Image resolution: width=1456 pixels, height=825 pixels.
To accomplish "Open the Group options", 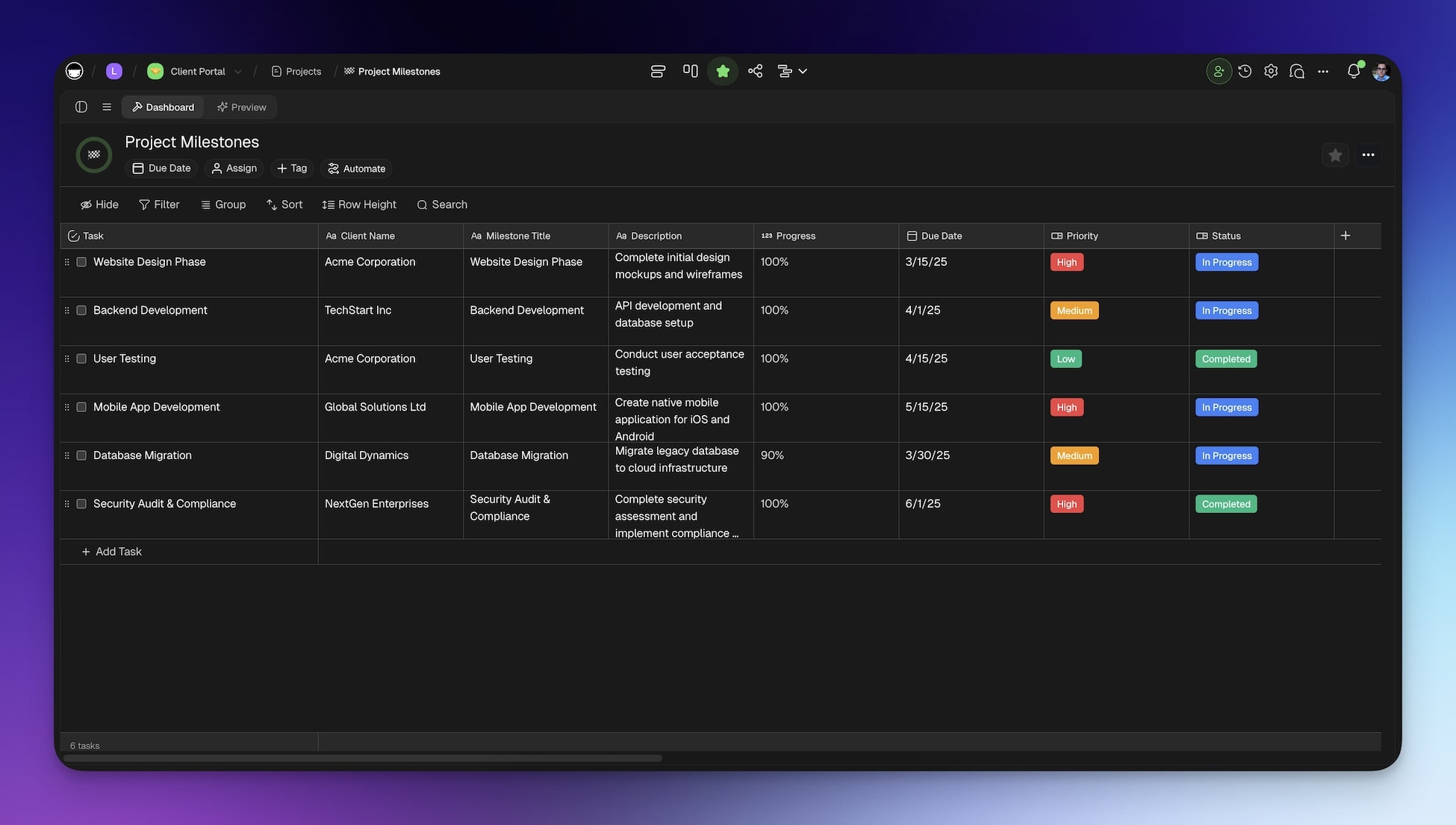I will pos(223,204).
